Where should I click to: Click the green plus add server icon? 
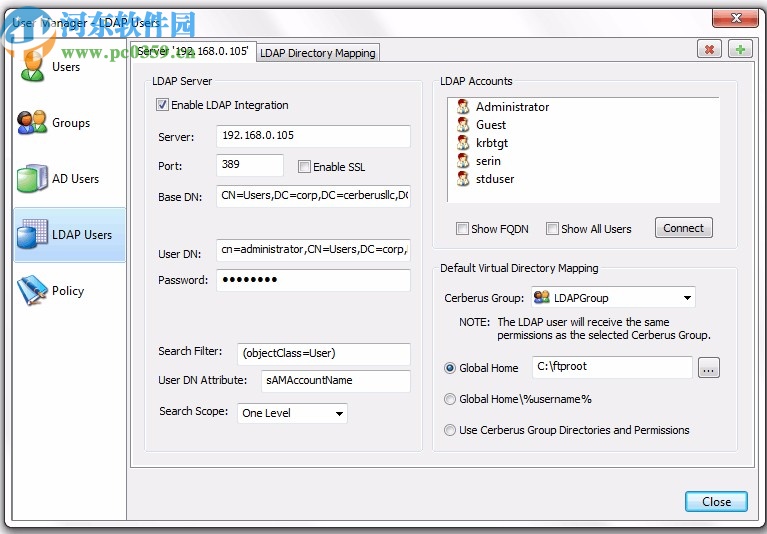(740, 49)
